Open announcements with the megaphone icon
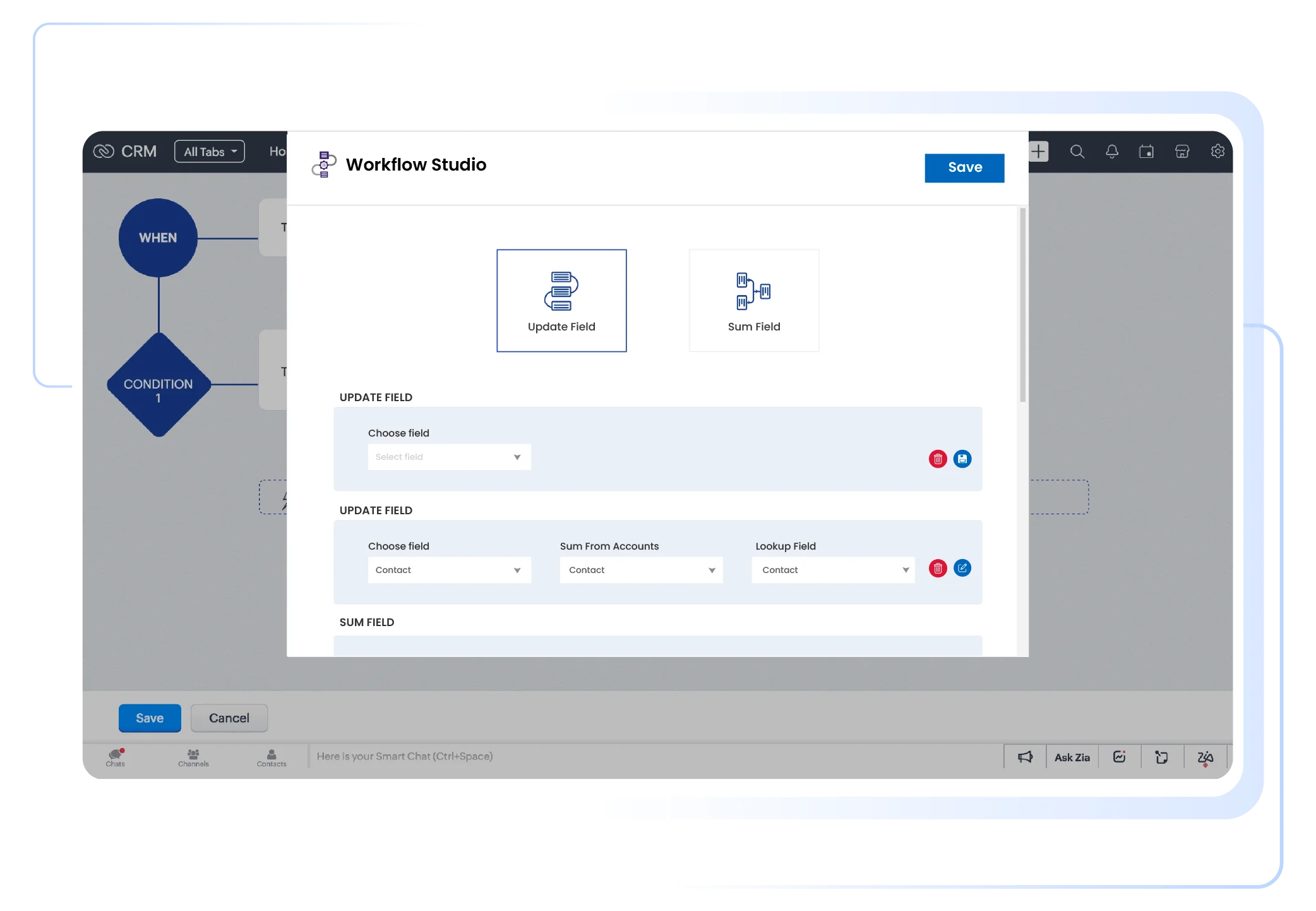 pos(1025,756)
